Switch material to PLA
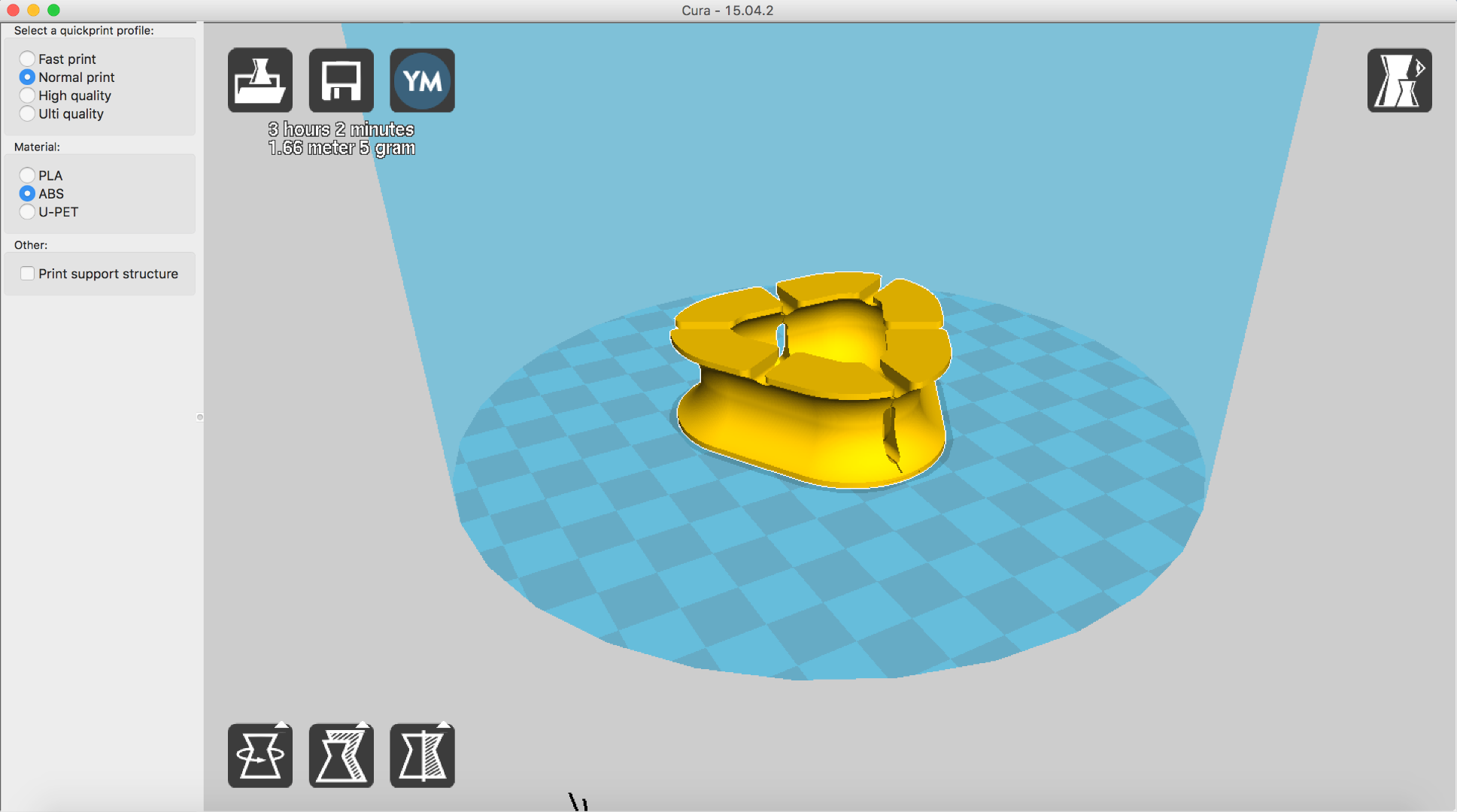This screenshot has height=812, width=1457. point(28,174)
